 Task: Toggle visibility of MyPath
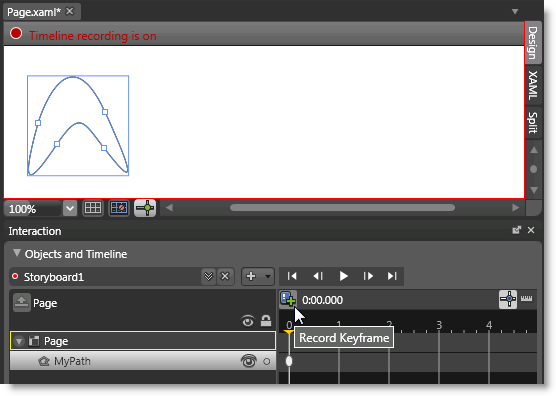[249, 361]
